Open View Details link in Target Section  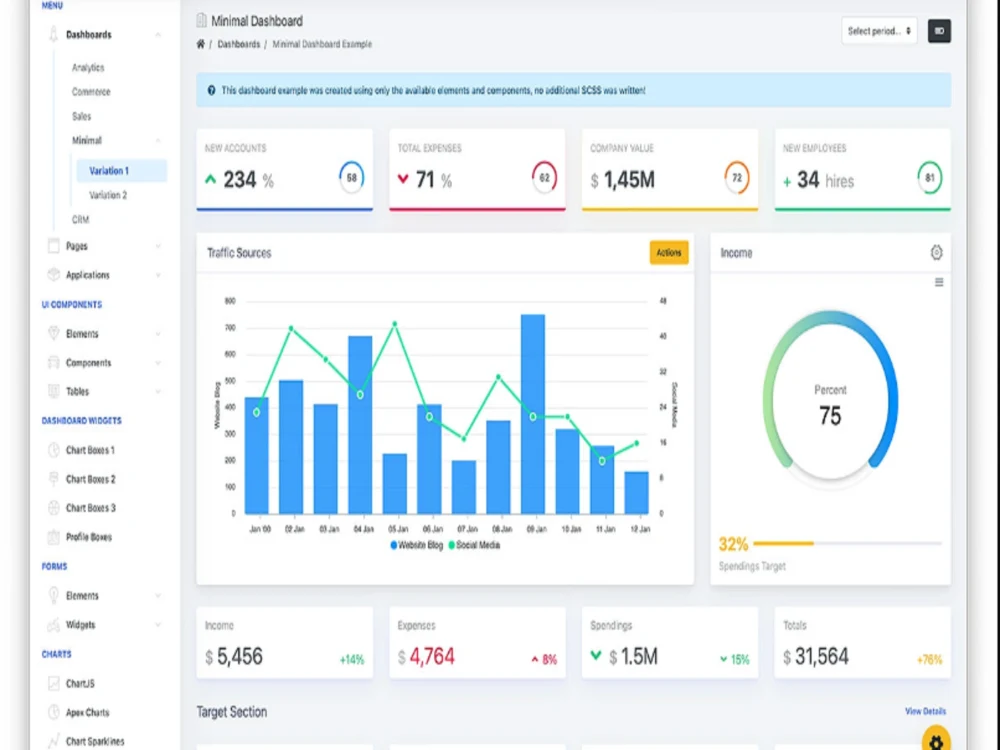(925, 711)
